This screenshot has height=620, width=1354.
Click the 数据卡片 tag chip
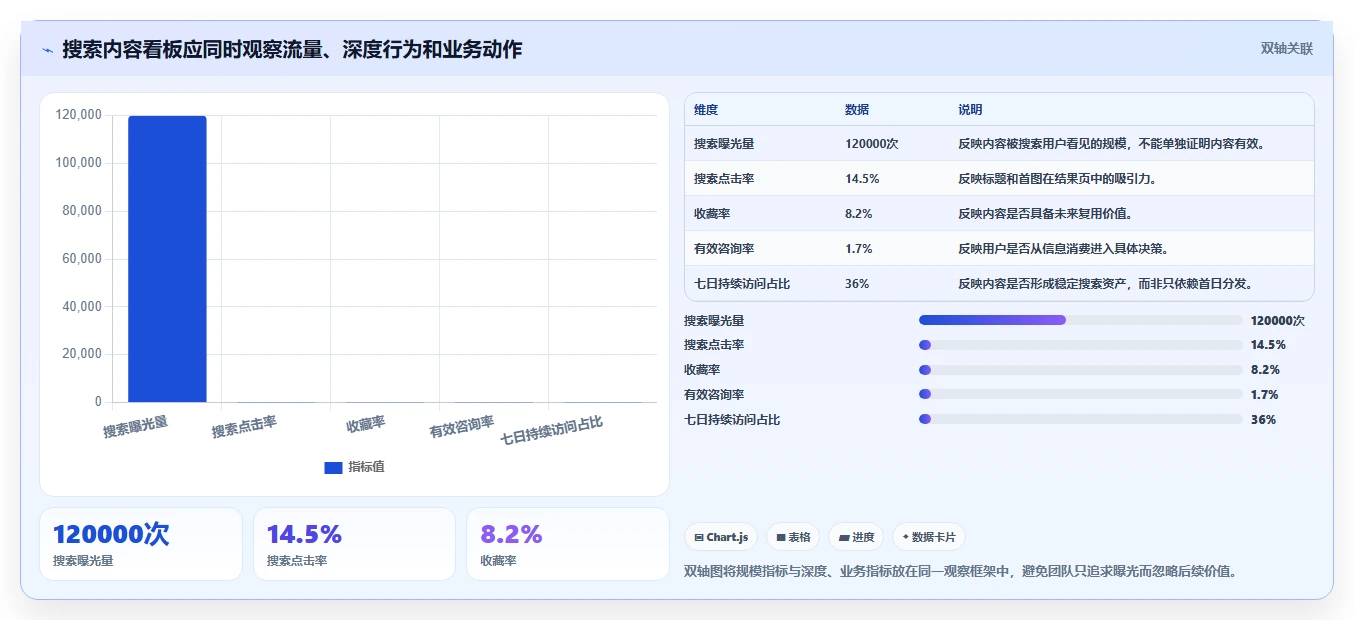[x=929, y=537]
